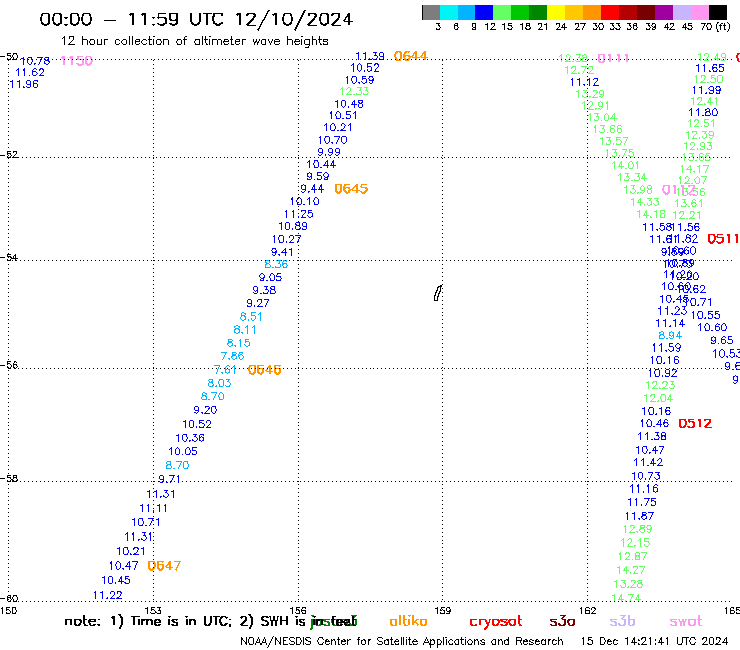Click the yellow 21-24 ft legend swatch
This screenshot has height=650, width=740.
click(556, 12)
